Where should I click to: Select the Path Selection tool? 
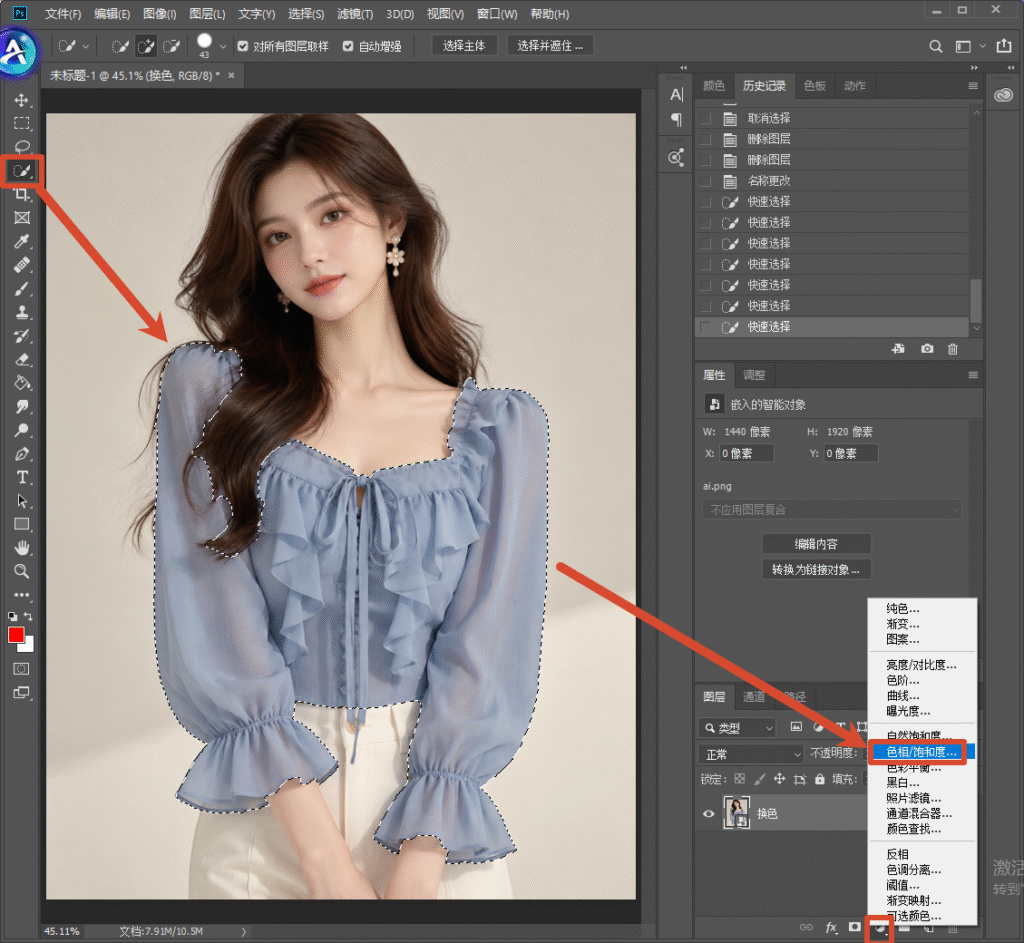coord(22,501)
